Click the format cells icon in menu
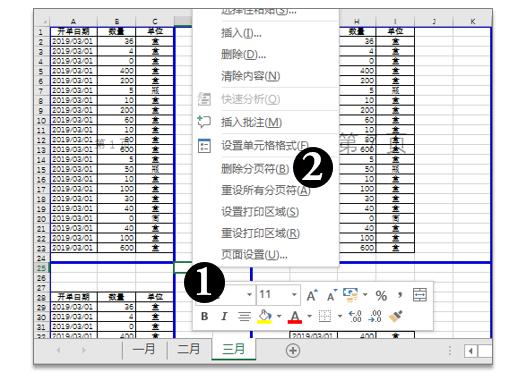 pos(204,146)
